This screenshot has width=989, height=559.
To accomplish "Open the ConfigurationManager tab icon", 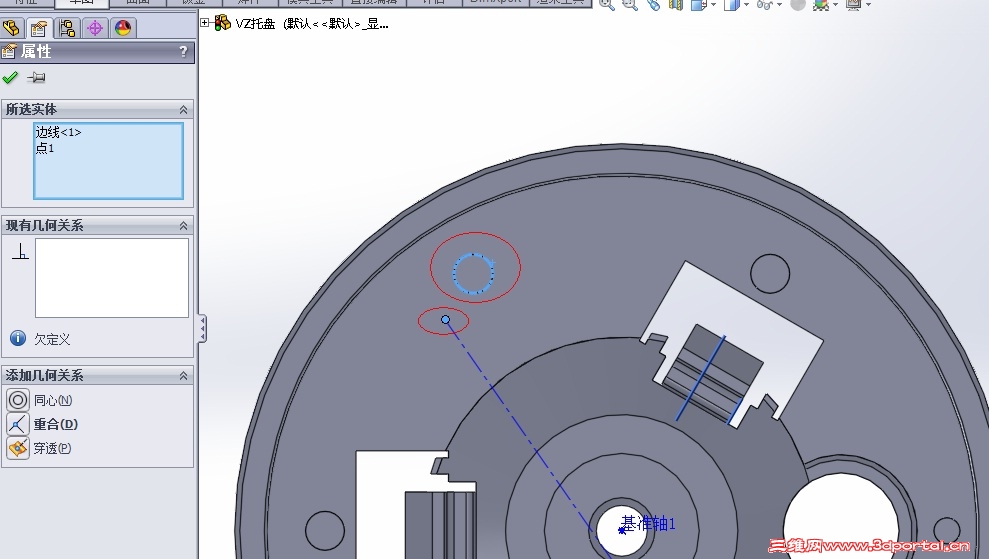I will click(67, 28).
